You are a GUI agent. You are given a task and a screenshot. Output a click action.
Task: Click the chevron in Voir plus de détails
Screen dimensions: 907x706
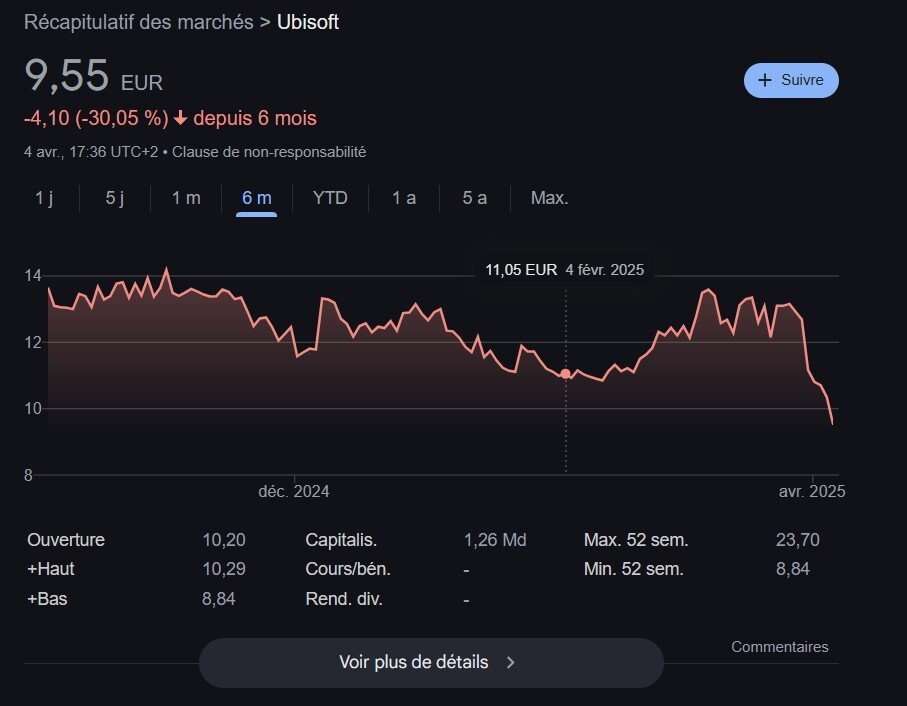(x=511, y=663)
